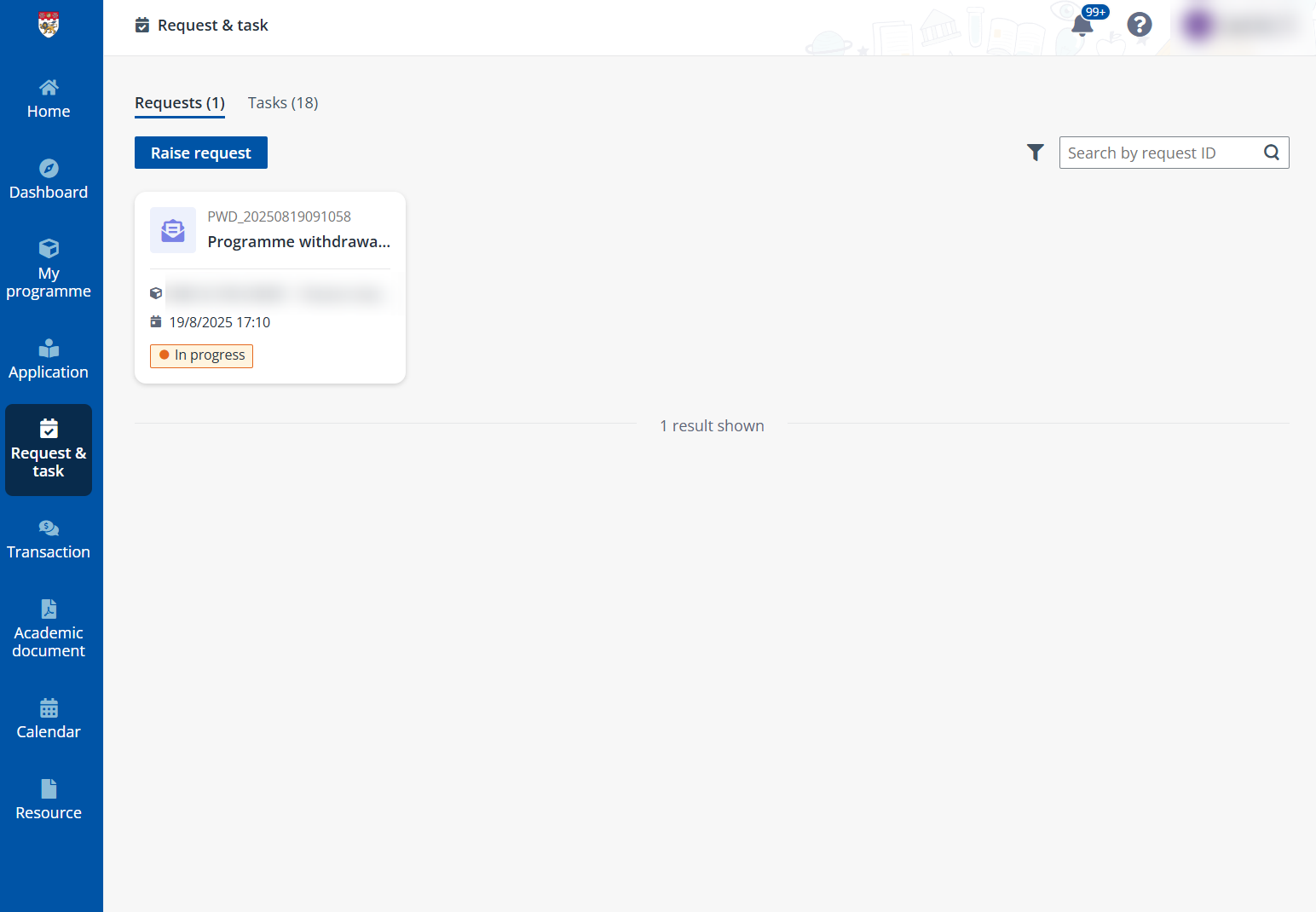
Task: Open the Calendar page
Action: 49,719
